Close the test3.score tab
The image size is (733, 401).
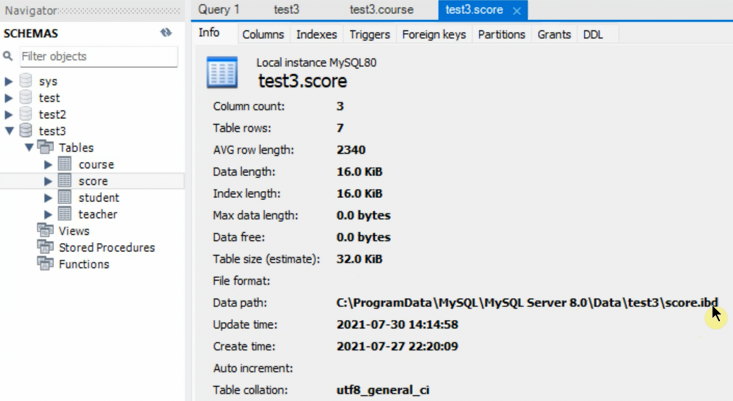click(516, 10)
